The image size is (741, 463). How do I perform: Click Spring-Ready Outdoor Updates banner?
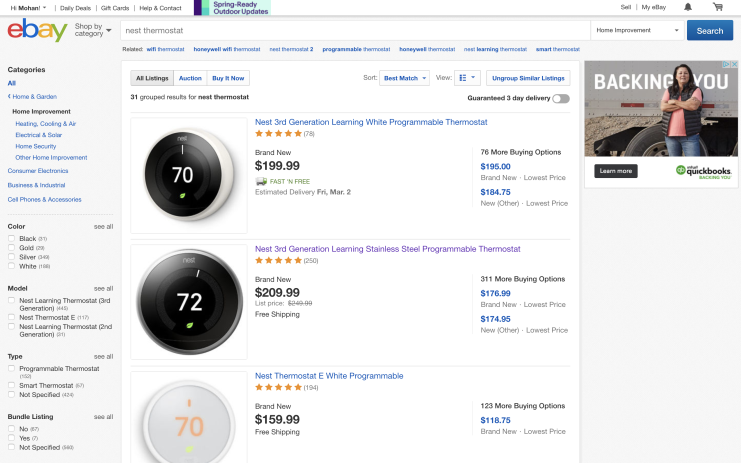(x=233, y=8)
